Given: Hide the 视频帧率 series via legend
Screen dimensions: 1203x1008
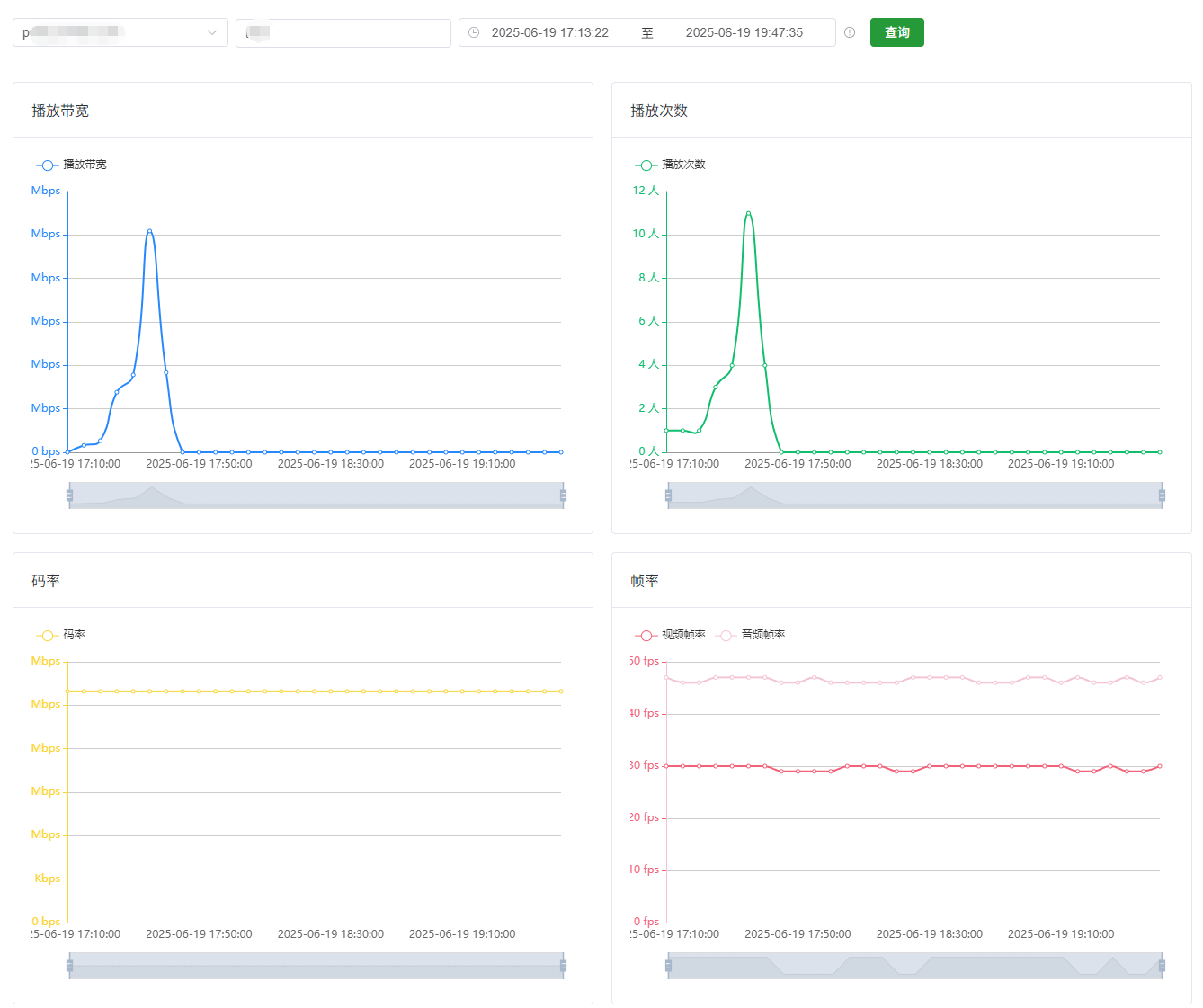Looking at the screenshot, I should point(671,635).
